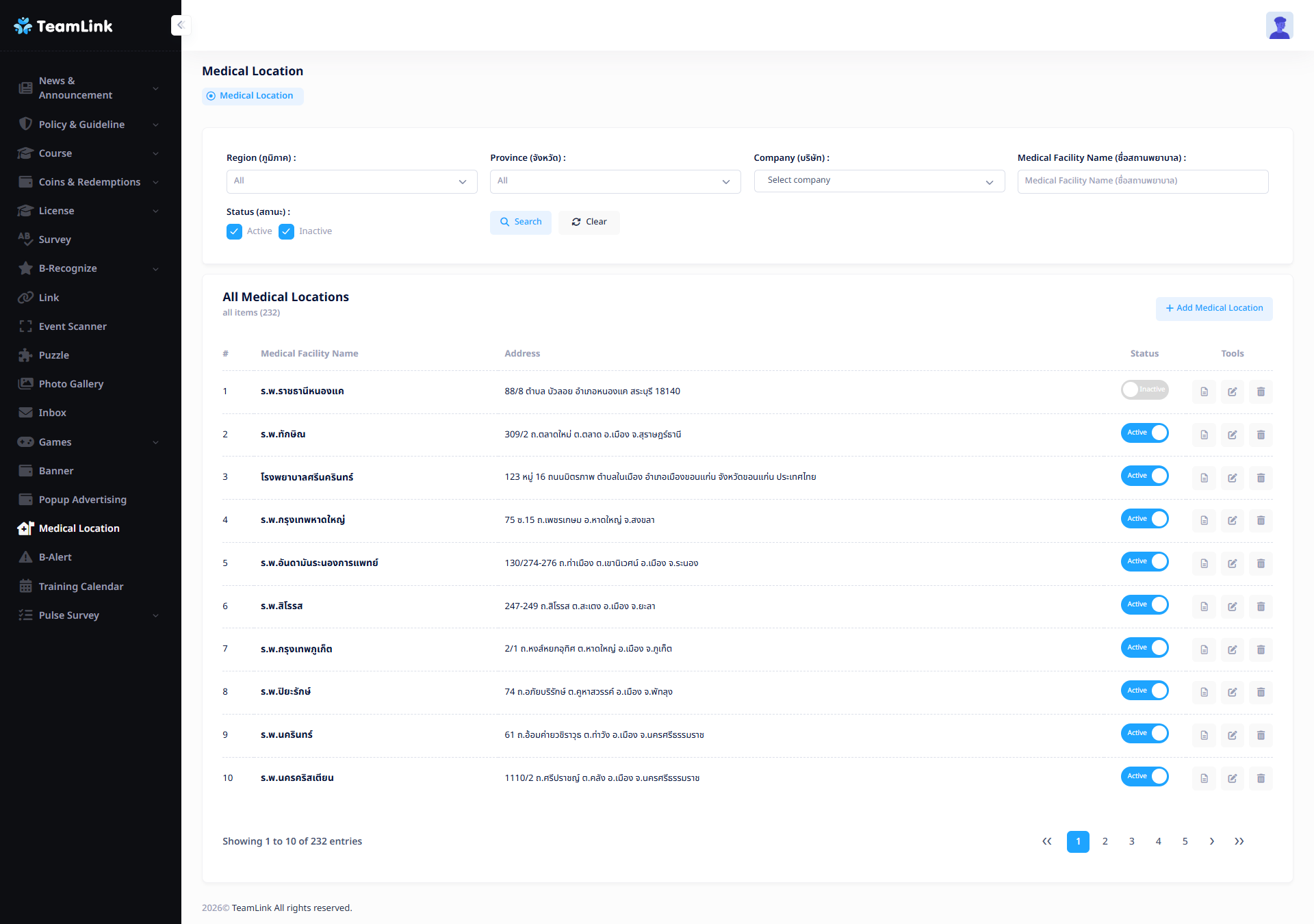Click the edit icon for row 10
Screen dimensions: 1314x924
click(1232, 778)
